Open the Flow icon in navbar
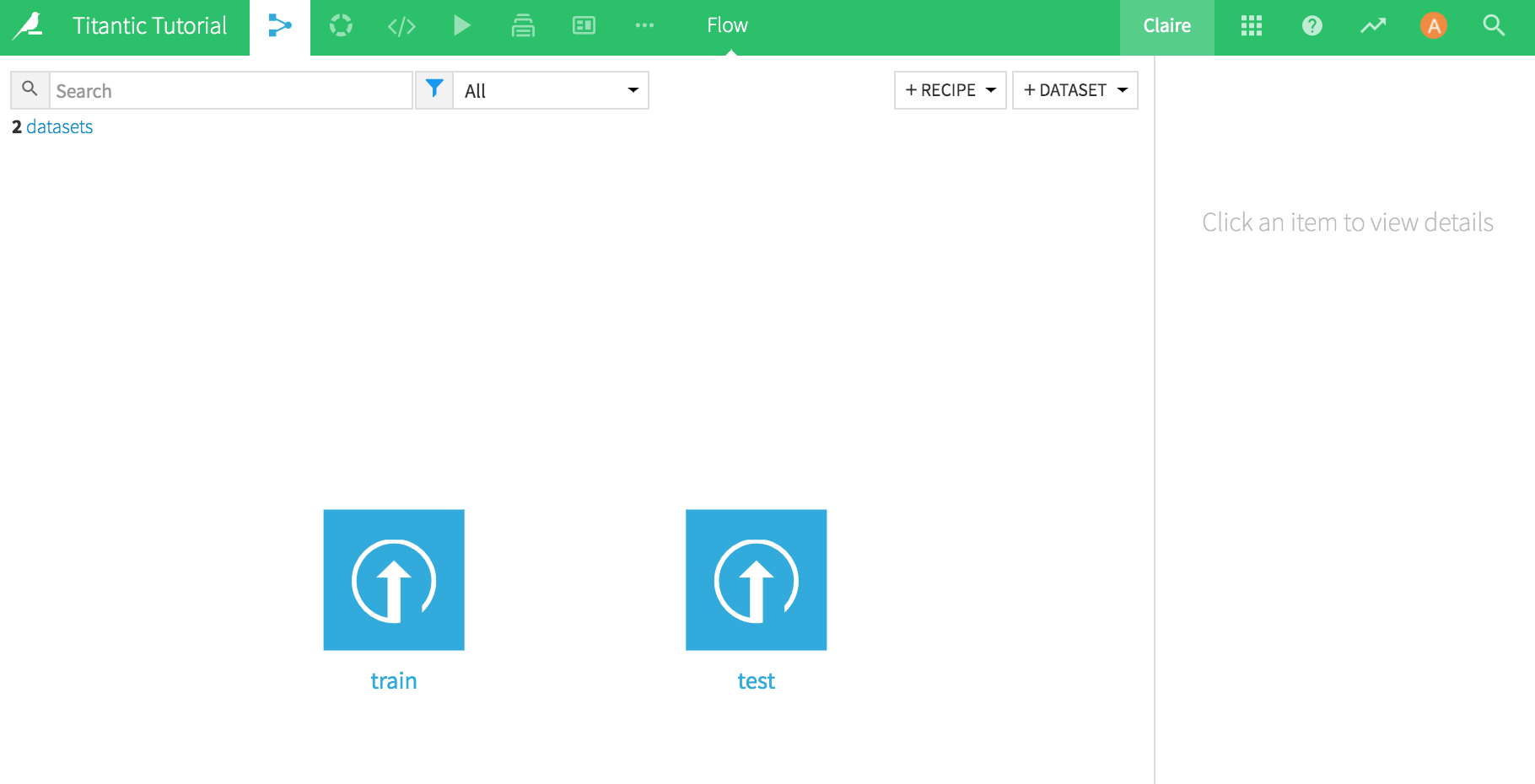The height and width of the screenshot is (784, 1535). pyautogui.click(x=279, y=26)
